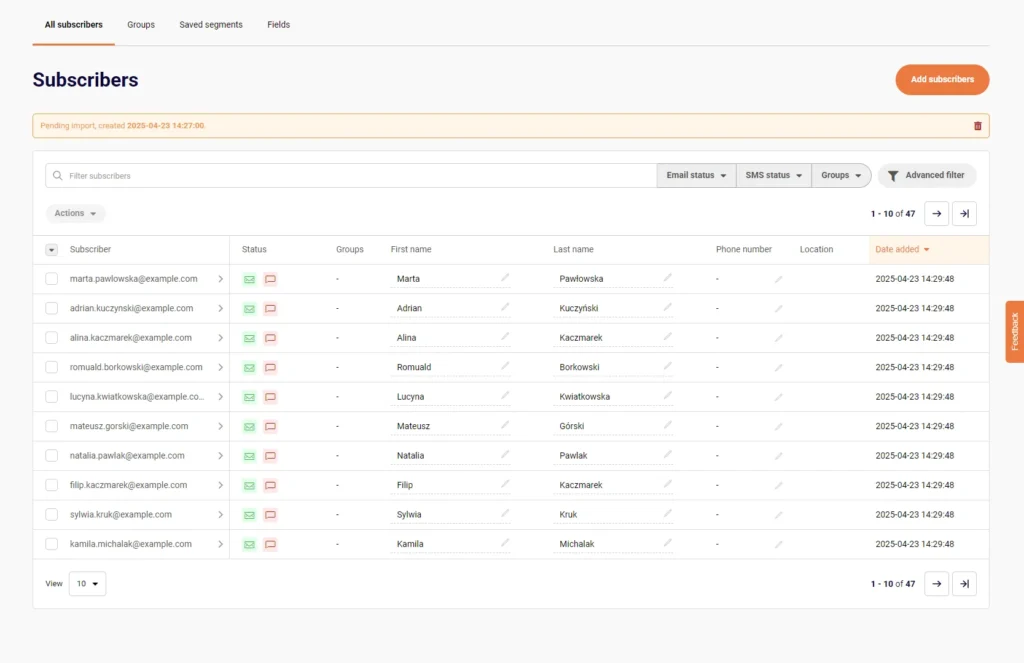
Task: Click the email status icon for romuald.borkowski
Action: point(249,368)
